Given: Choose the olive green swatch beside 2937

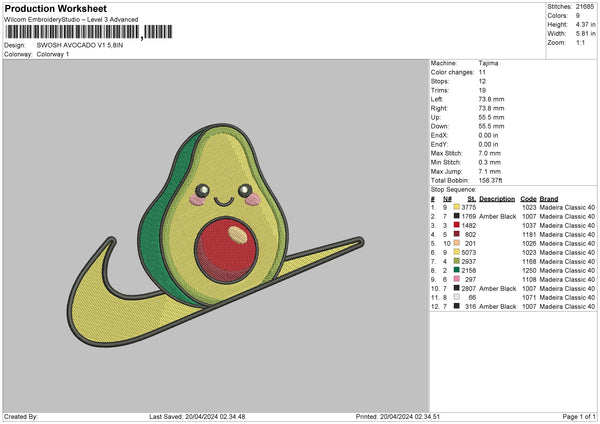Looking at the screenshot, I should pyautogui.click(x=457, y=261).
